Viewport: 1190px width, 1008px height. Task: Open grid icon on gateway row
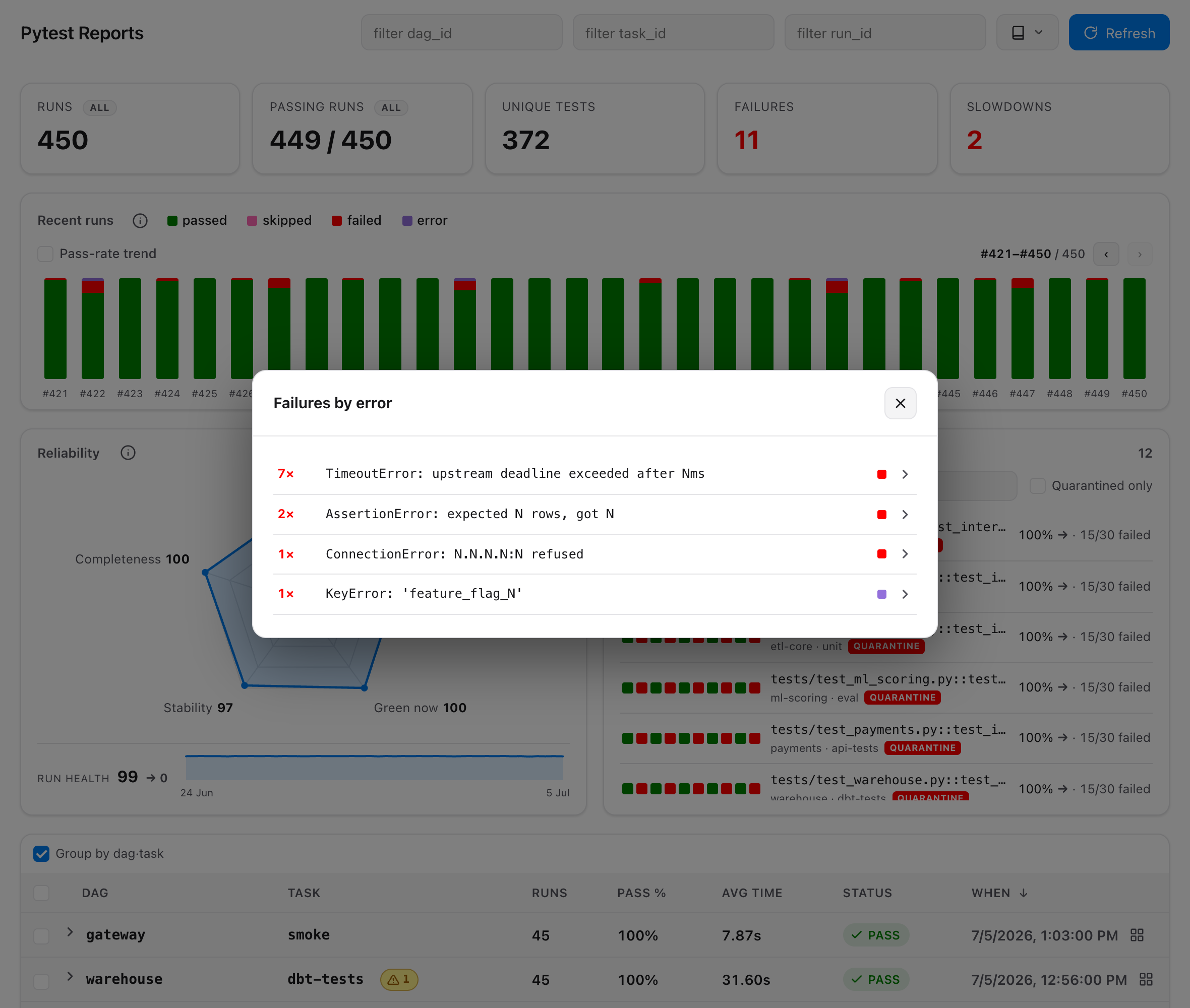click(1137, 935)
